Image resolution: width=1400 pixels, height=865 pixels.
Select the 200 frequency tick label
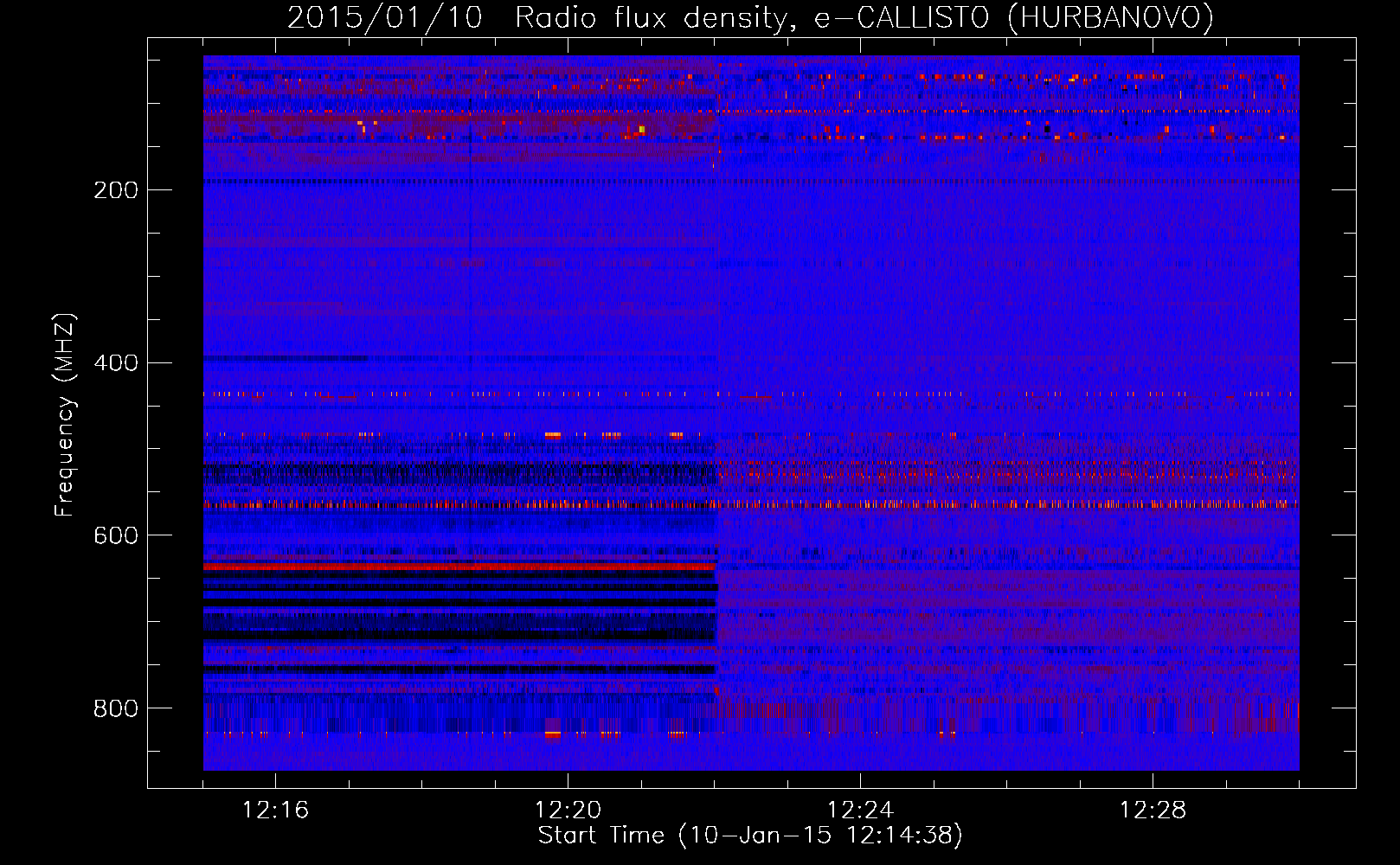pos(116,190)
